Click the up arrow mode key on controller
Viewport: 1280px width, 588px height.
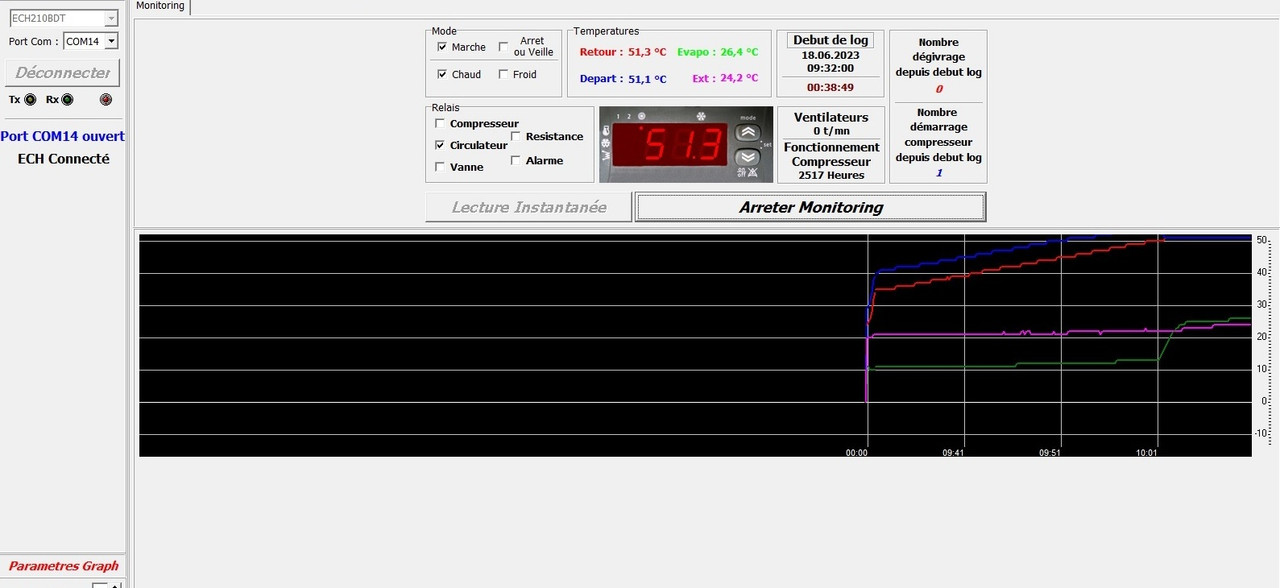(x=748, y=132)
